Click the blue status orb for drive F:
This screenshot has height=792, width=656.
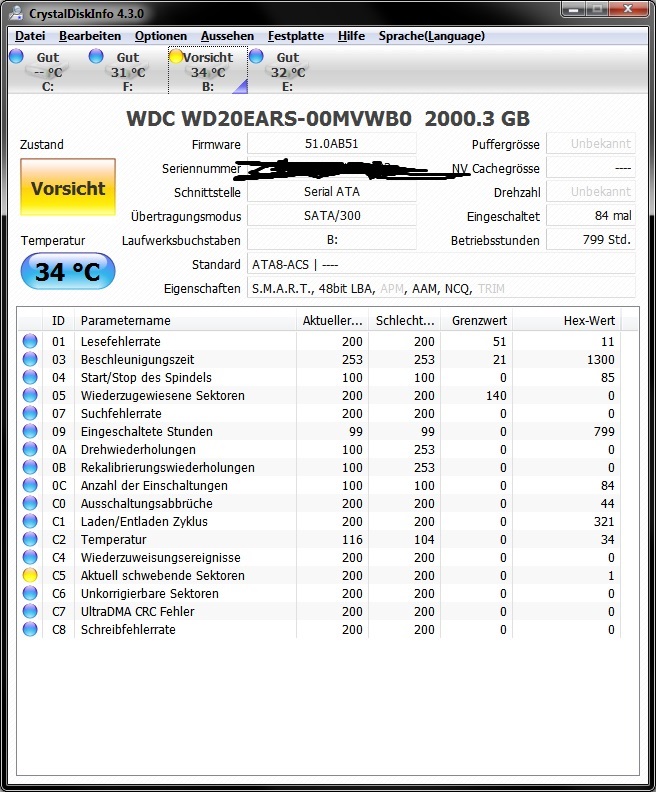[96, 56]
